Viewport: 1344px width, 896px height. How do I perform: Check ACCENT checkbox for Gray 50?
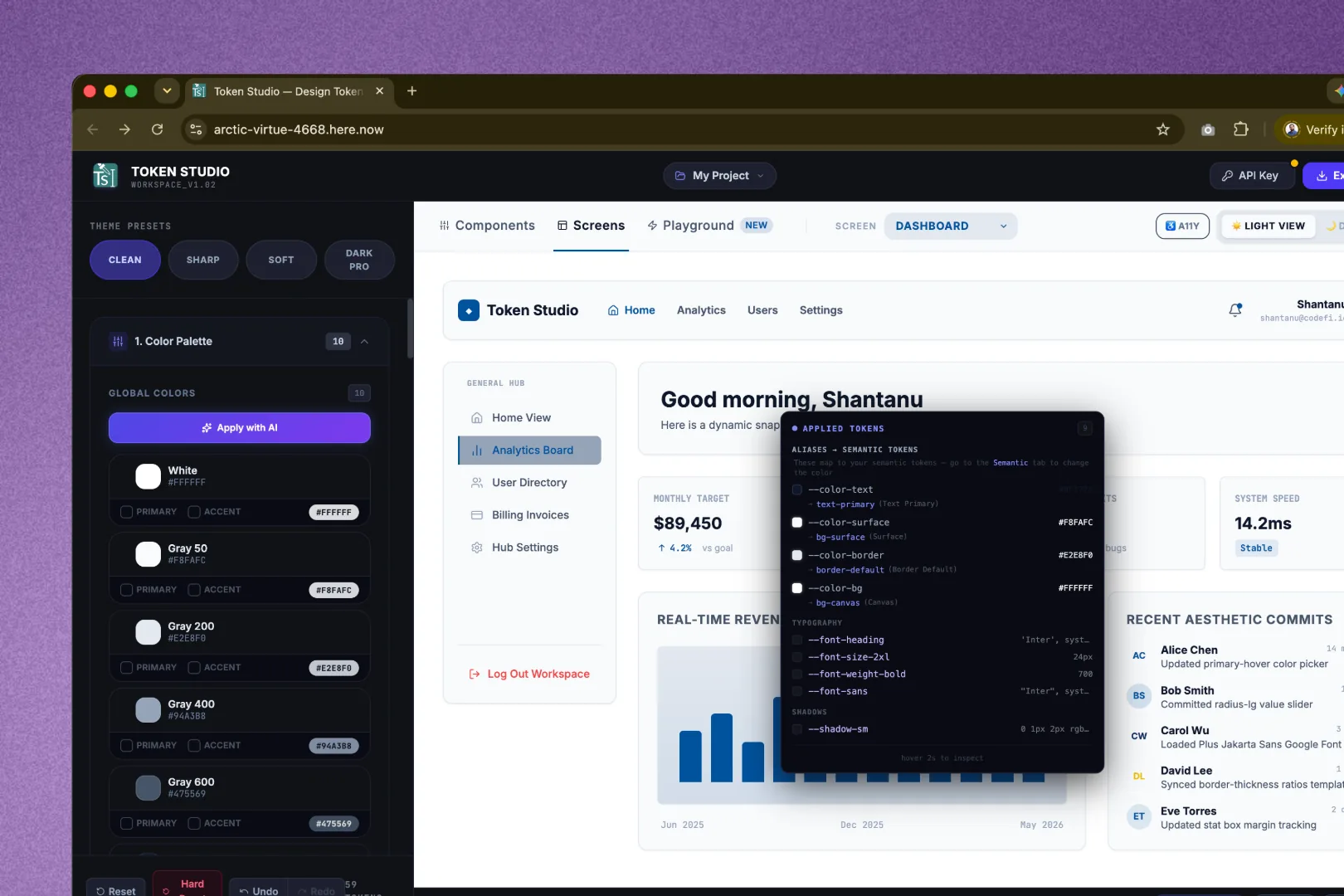point(194,590)
